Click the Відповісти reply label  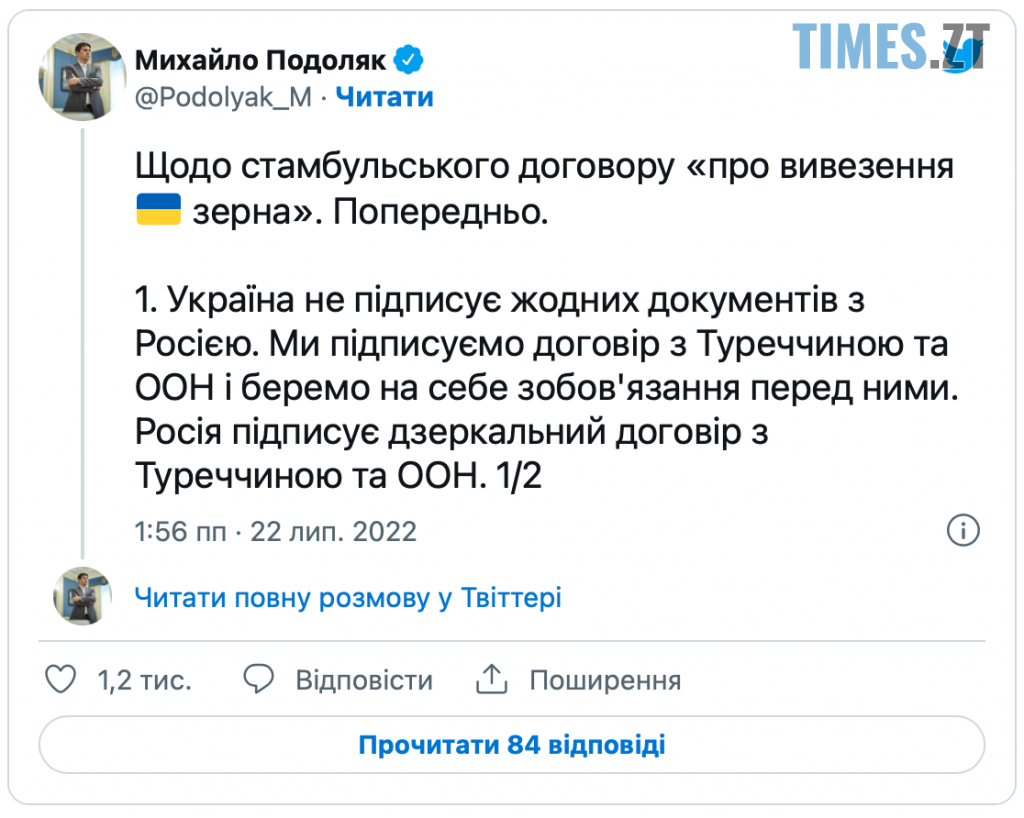(x=364, y=681)
